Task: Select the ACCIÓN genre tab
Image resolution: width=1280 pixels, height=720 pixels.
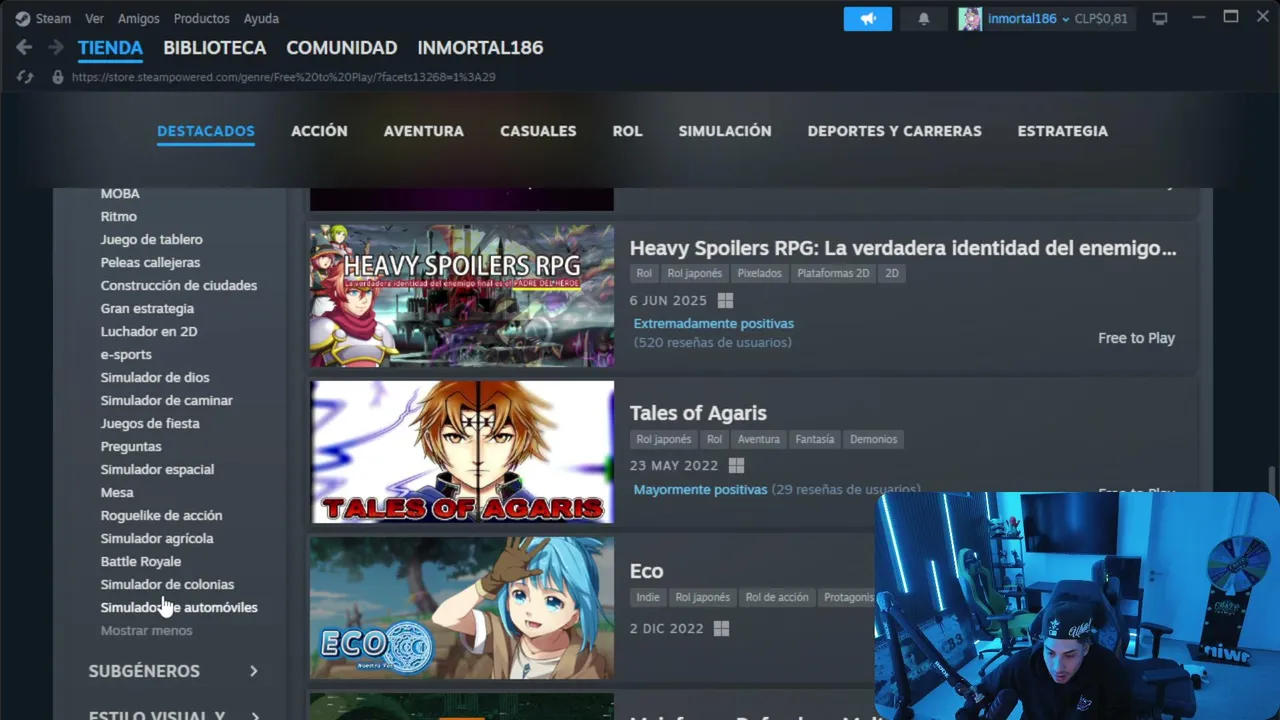Action: pos(319,131)
